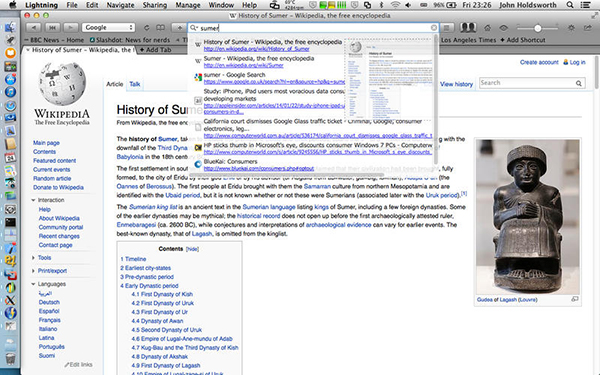Toggle the eye-shaped view icon in toolbar

pyautogui.click(x=504, y=28)
